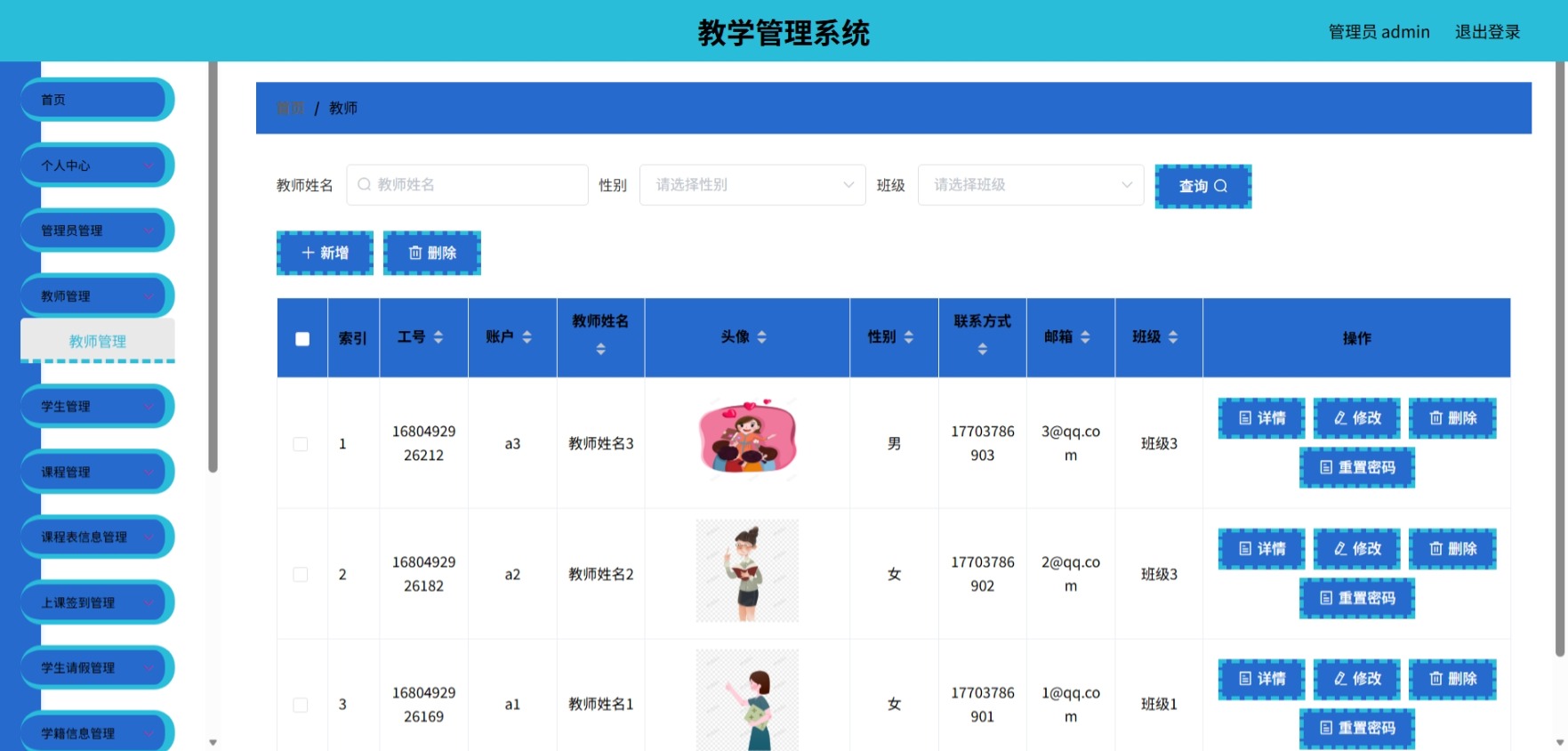
Task: Click 新增 add button
Action: point(325,253)
